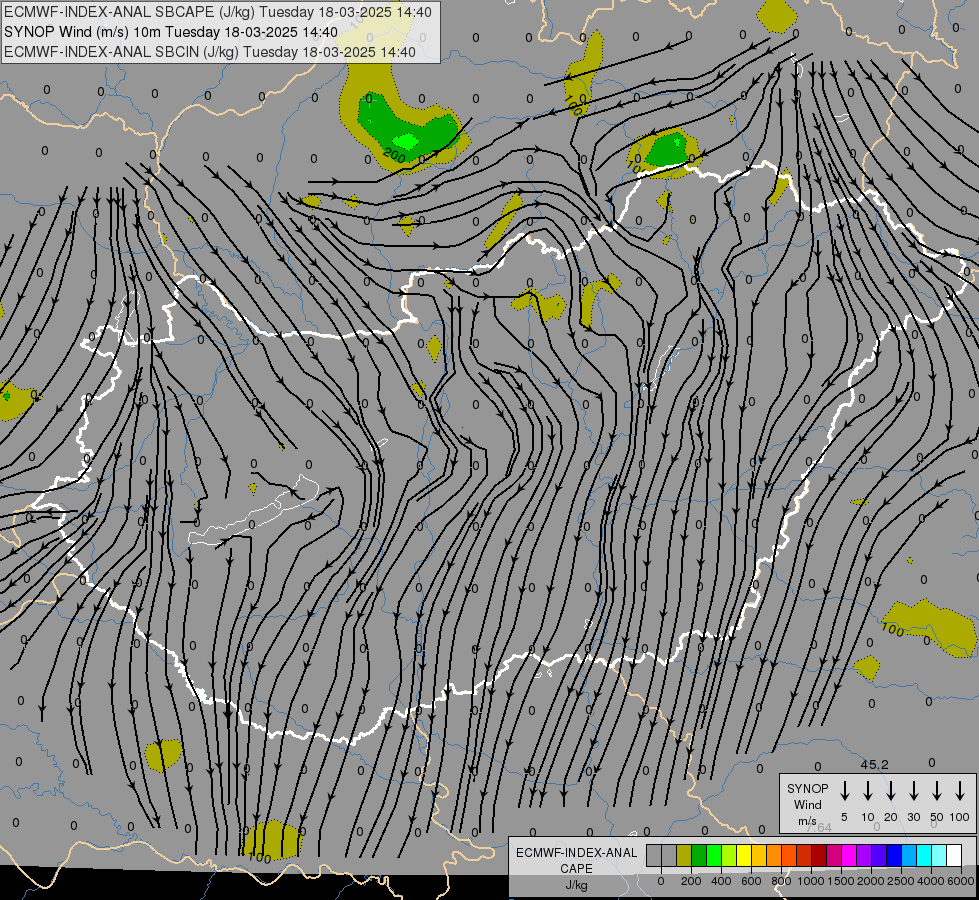Image resolution: width=979 pixels, height=900 pixels.
Task: Click the SBCIN title line in header
Action: click(x=210, y=52)
